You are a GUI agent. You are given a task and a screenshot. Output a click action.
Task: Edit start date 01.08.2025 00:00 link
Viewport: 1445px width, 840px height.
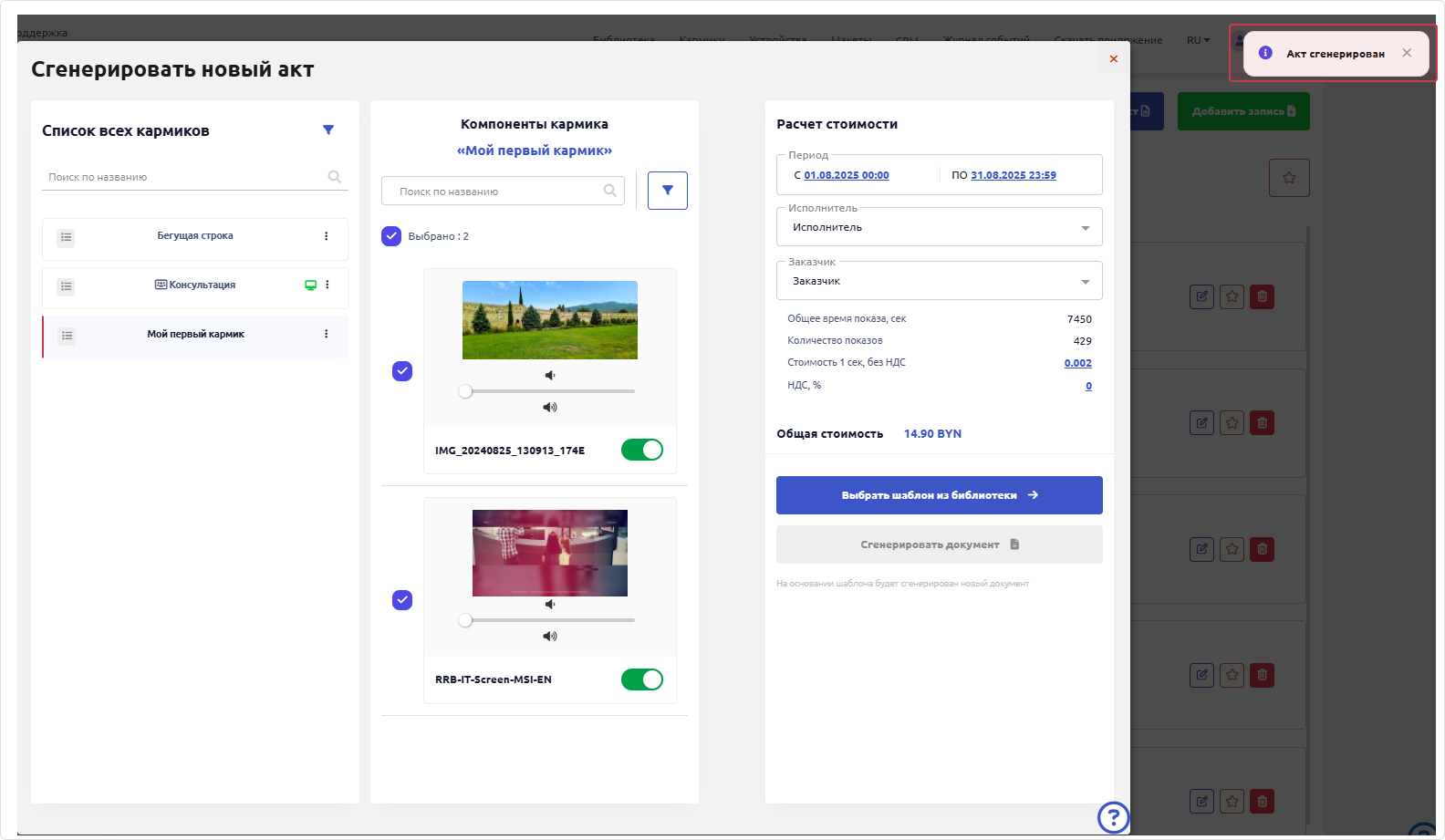tap(846, 175)
